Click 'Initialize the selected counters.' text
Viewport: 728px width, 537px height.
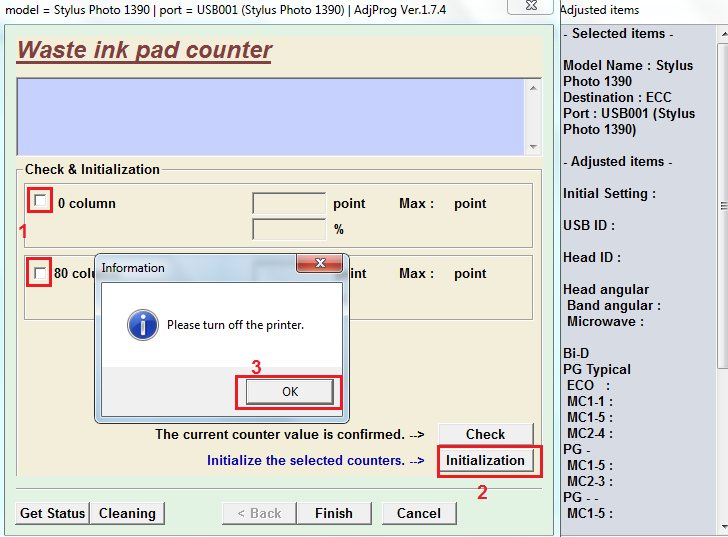306,460
